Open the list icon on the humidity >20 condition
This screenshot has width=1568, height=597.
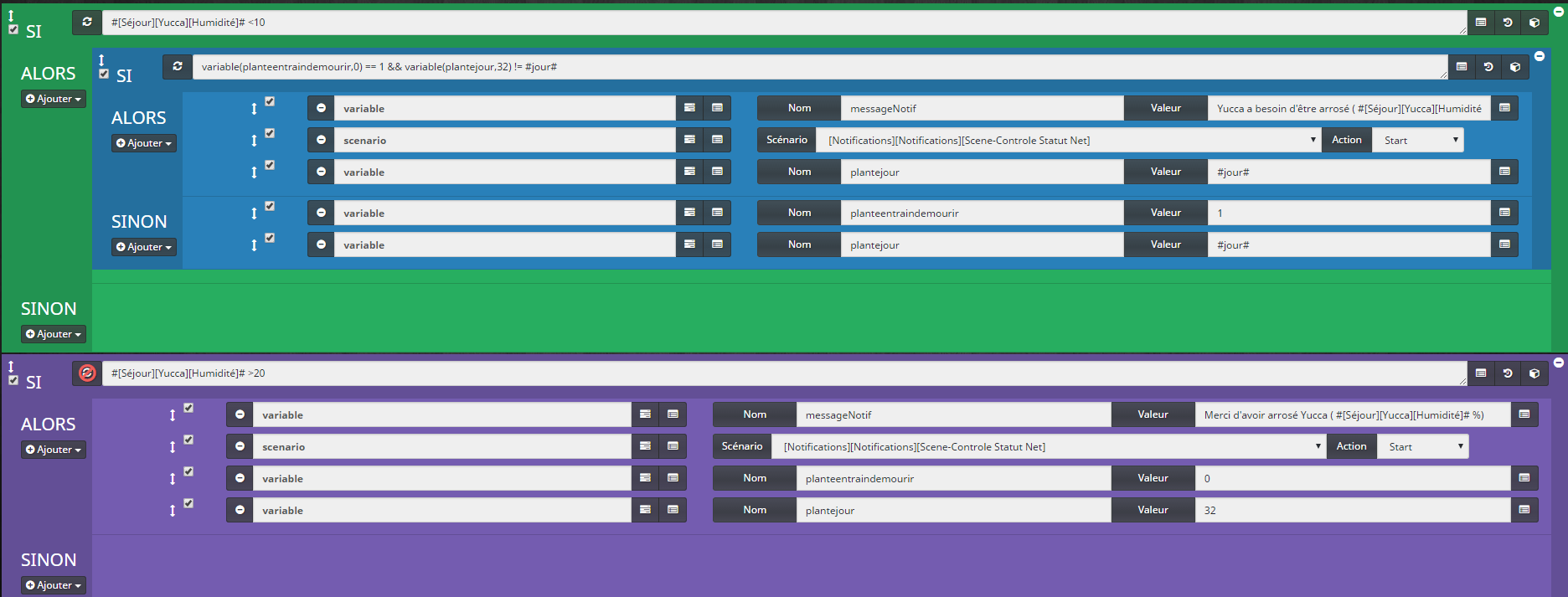[x=1481, y=373]
